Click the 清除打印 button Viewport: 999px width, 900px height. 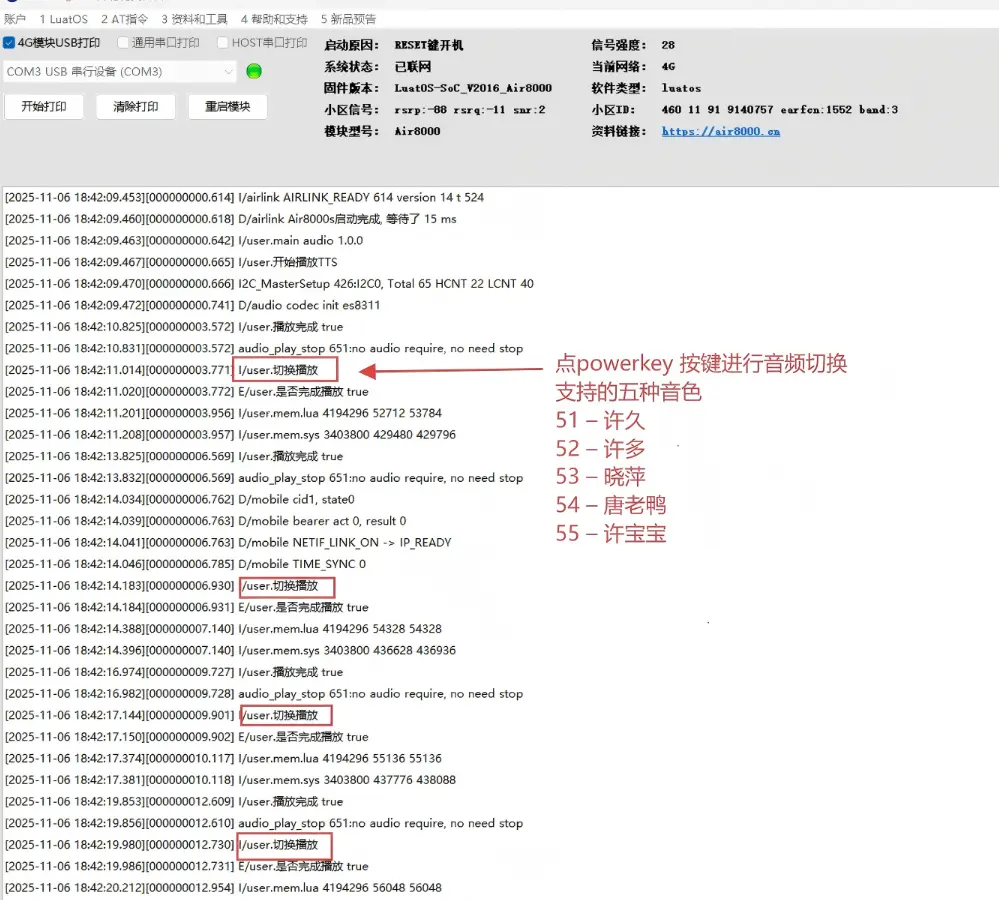pyautogui.click(x=136, y=106)
